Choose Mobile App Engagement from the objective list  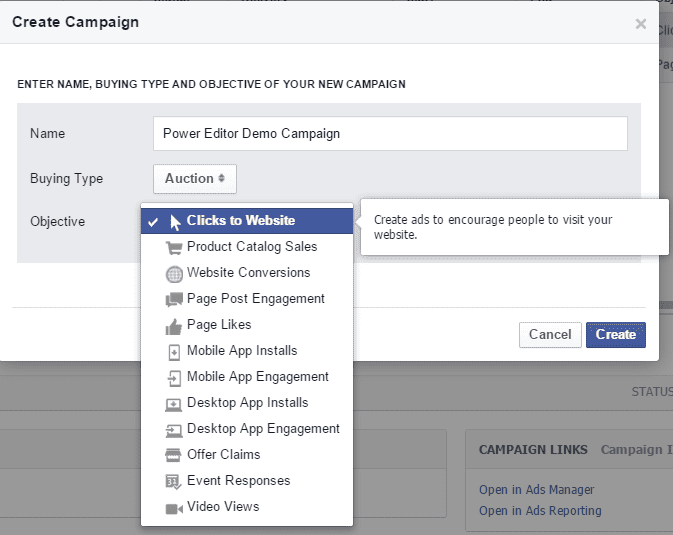pyautogui.click(x=257, y=377)
